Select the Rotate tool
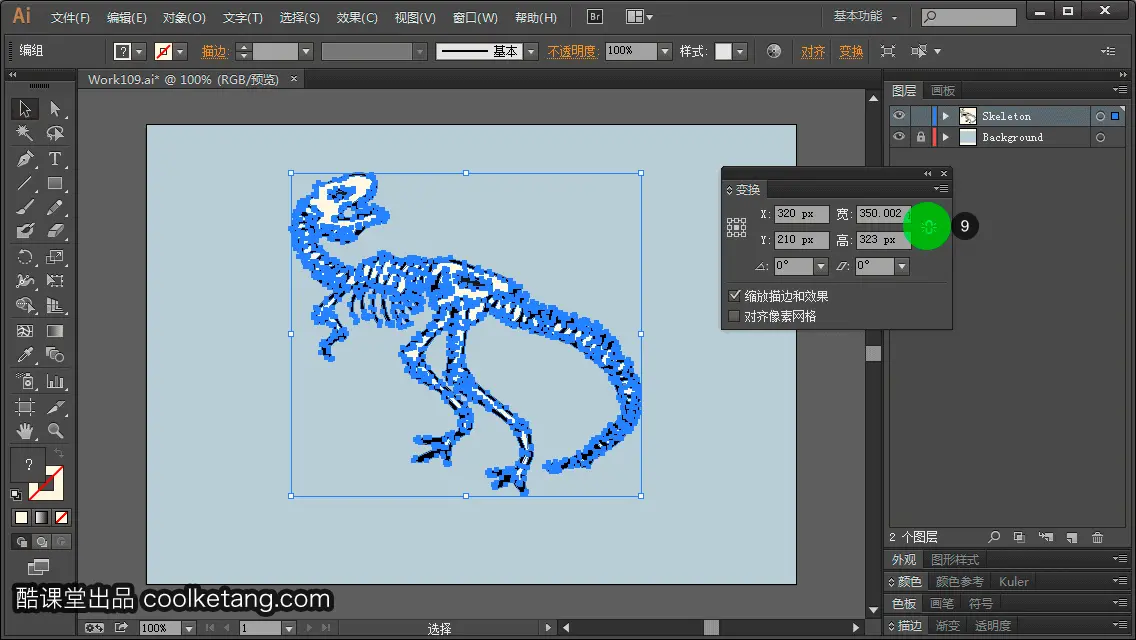Image resolution: width=1136 pixels, height=640 pixels. coord(25,257)
